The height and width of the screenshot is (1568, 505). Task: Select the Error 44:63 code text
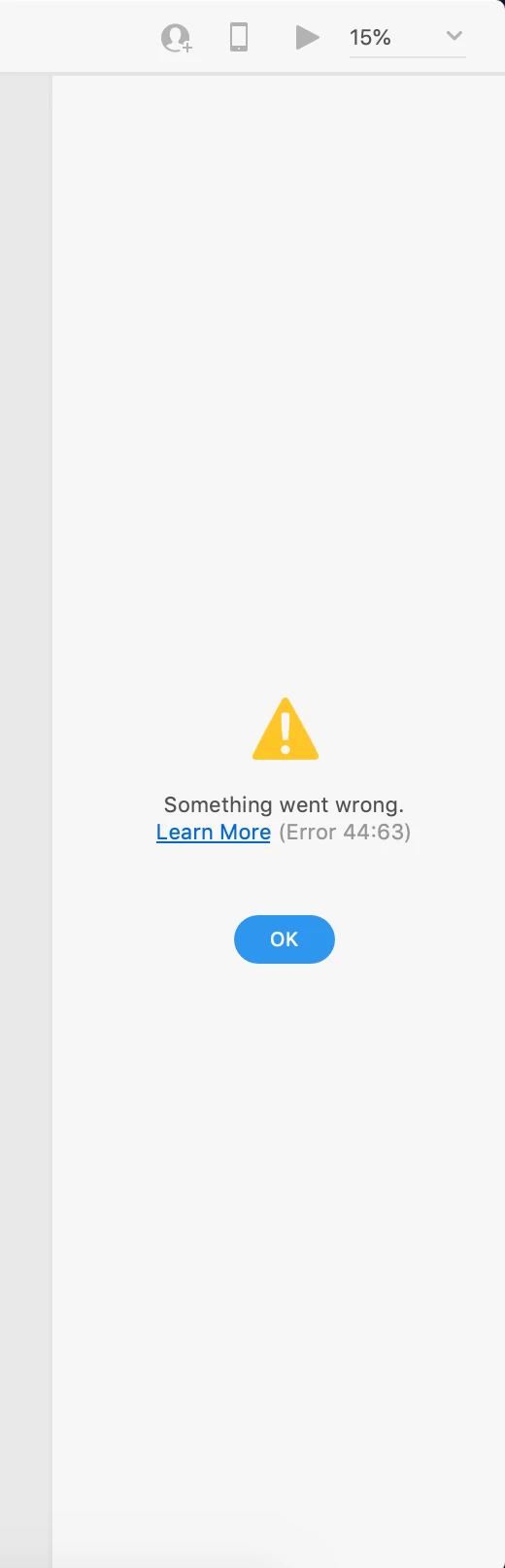pos(345,833)
